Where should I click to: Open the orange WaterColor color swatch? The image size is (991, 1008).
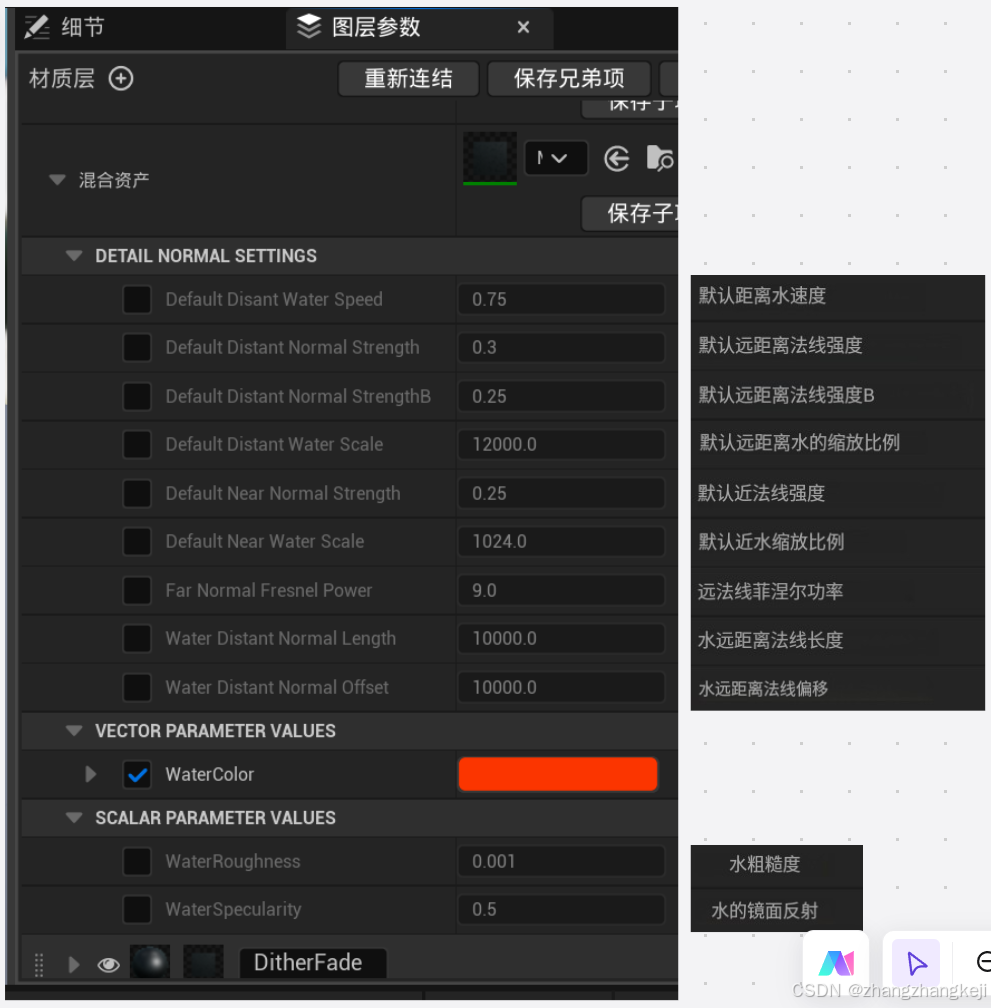tap(557, 774)
